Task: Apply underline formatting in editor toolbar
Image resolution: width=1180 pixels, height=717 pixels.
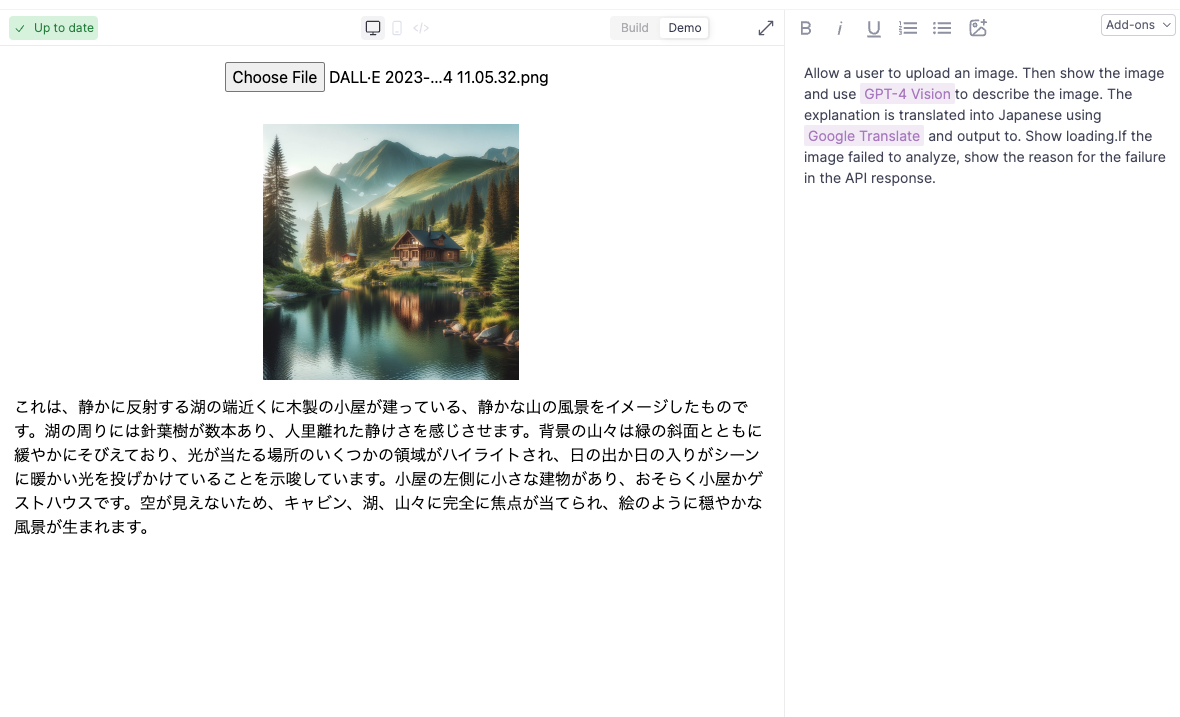Action: point(873,29)
